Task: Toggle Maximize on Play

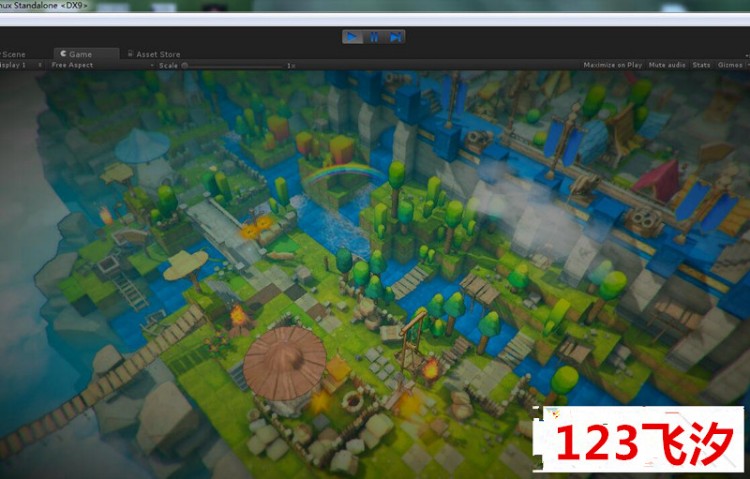Action: pos(613,65)
